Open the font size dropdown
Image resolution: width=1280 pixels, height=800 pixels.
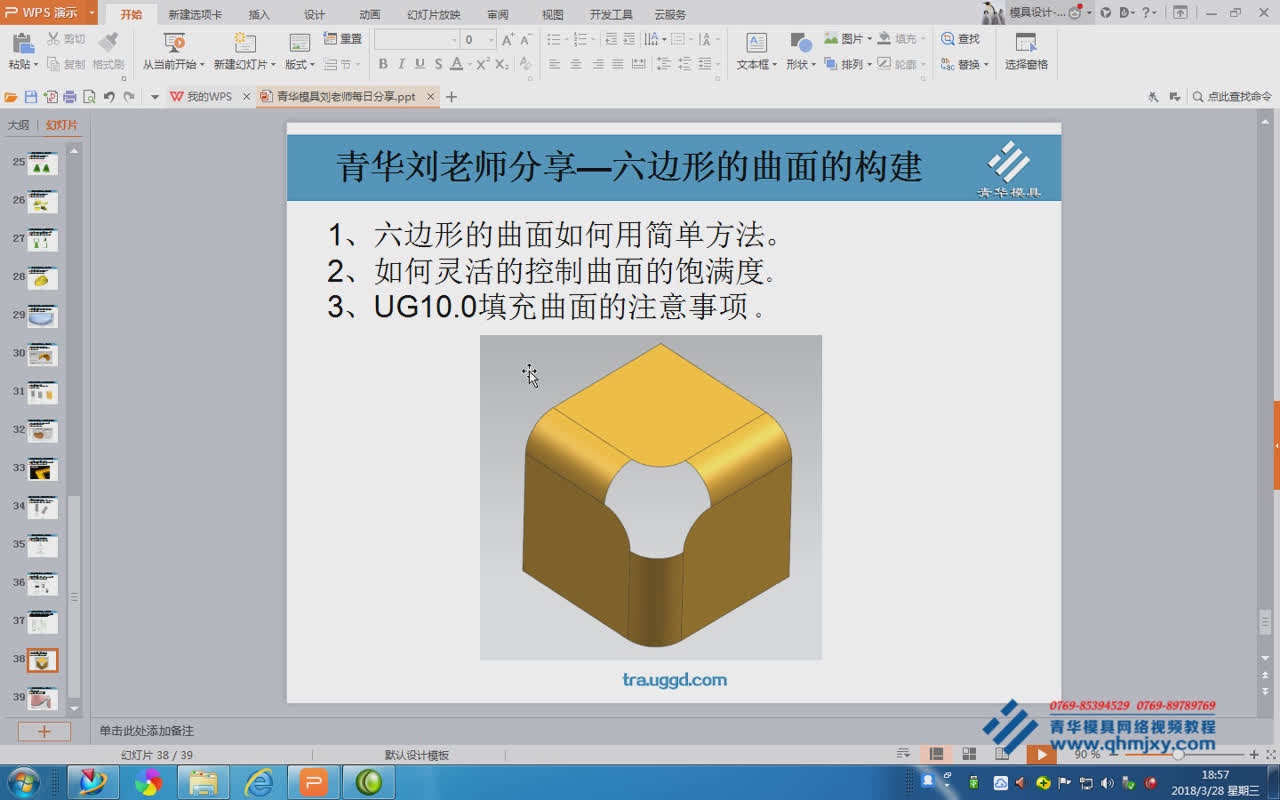pyautogui.click(x=491, y=40)
